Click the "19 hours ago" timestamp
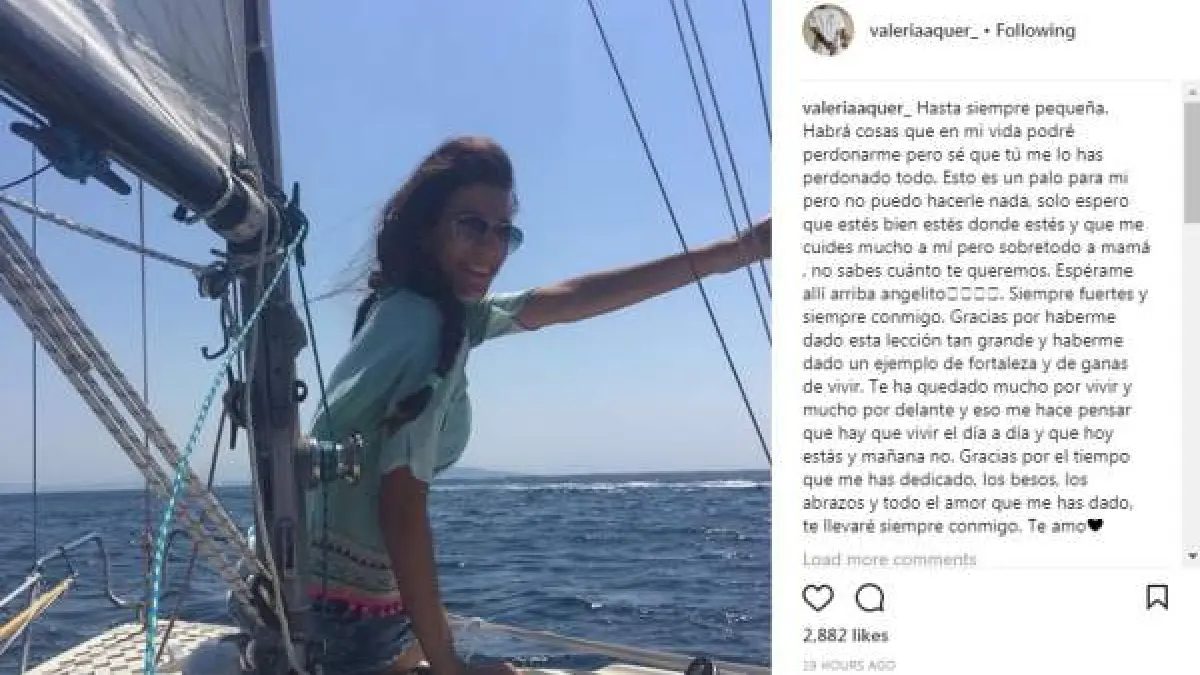Screen dimensions: 1200x675 [848, 664]
